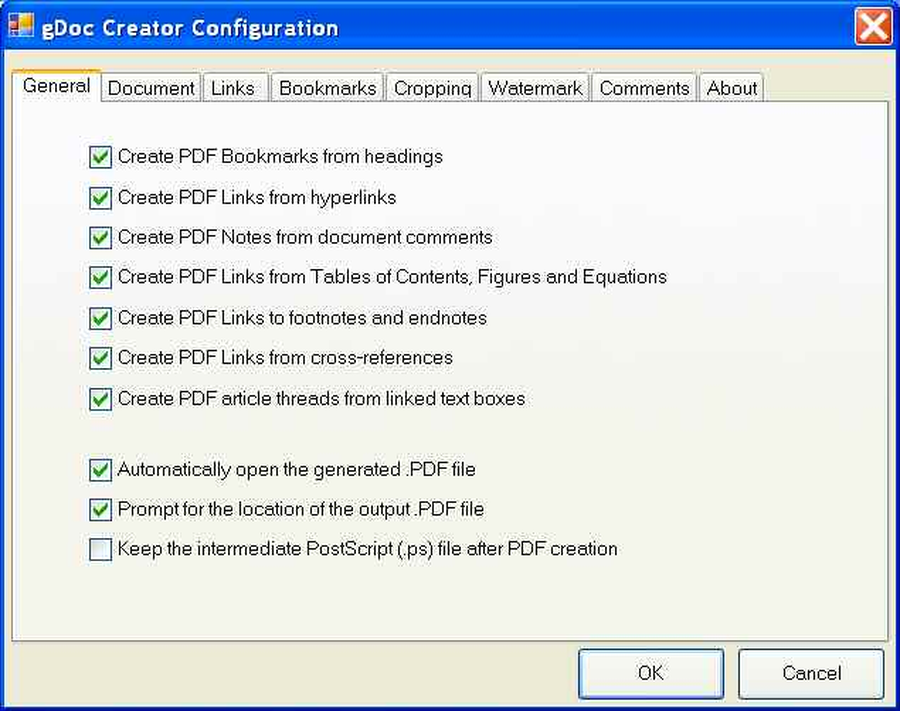The height and width of the screenshot is (711, 900).
Task: Switch to the Comments tab
Action: (644, 88)
